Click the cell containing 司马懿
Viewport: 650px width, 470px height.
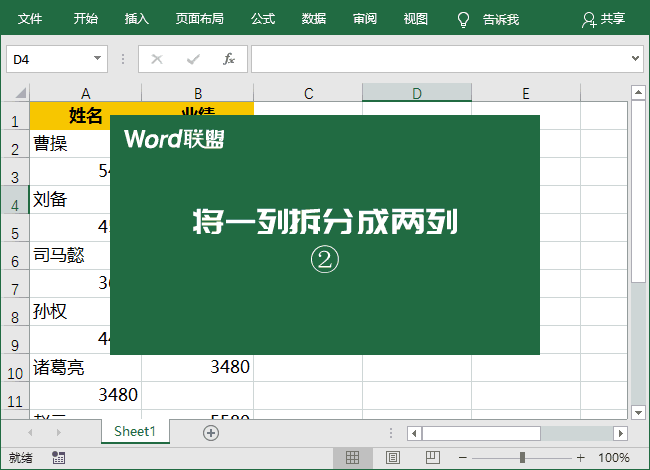[x=70, y=256]
